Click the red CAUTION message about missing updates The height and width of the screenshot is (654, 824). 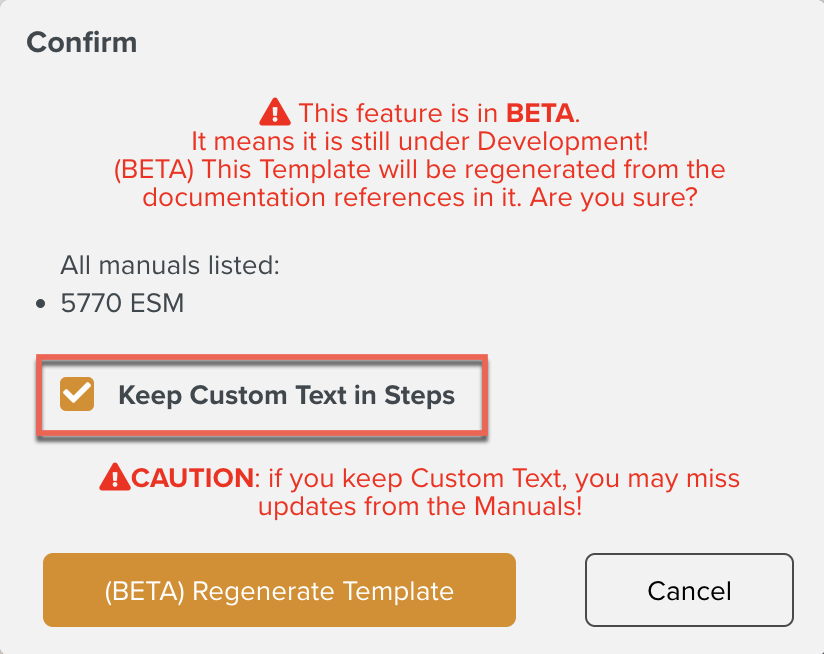point(420,491)
